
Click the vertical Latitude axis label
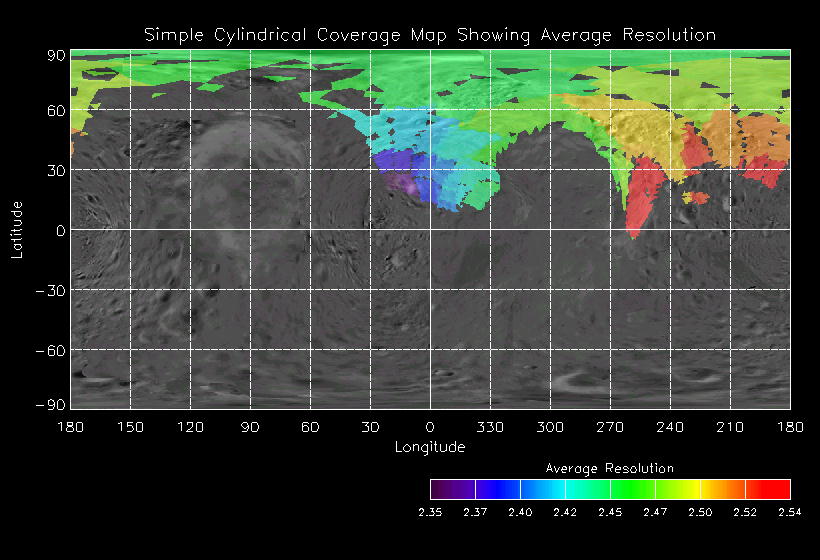coord(17,229)
